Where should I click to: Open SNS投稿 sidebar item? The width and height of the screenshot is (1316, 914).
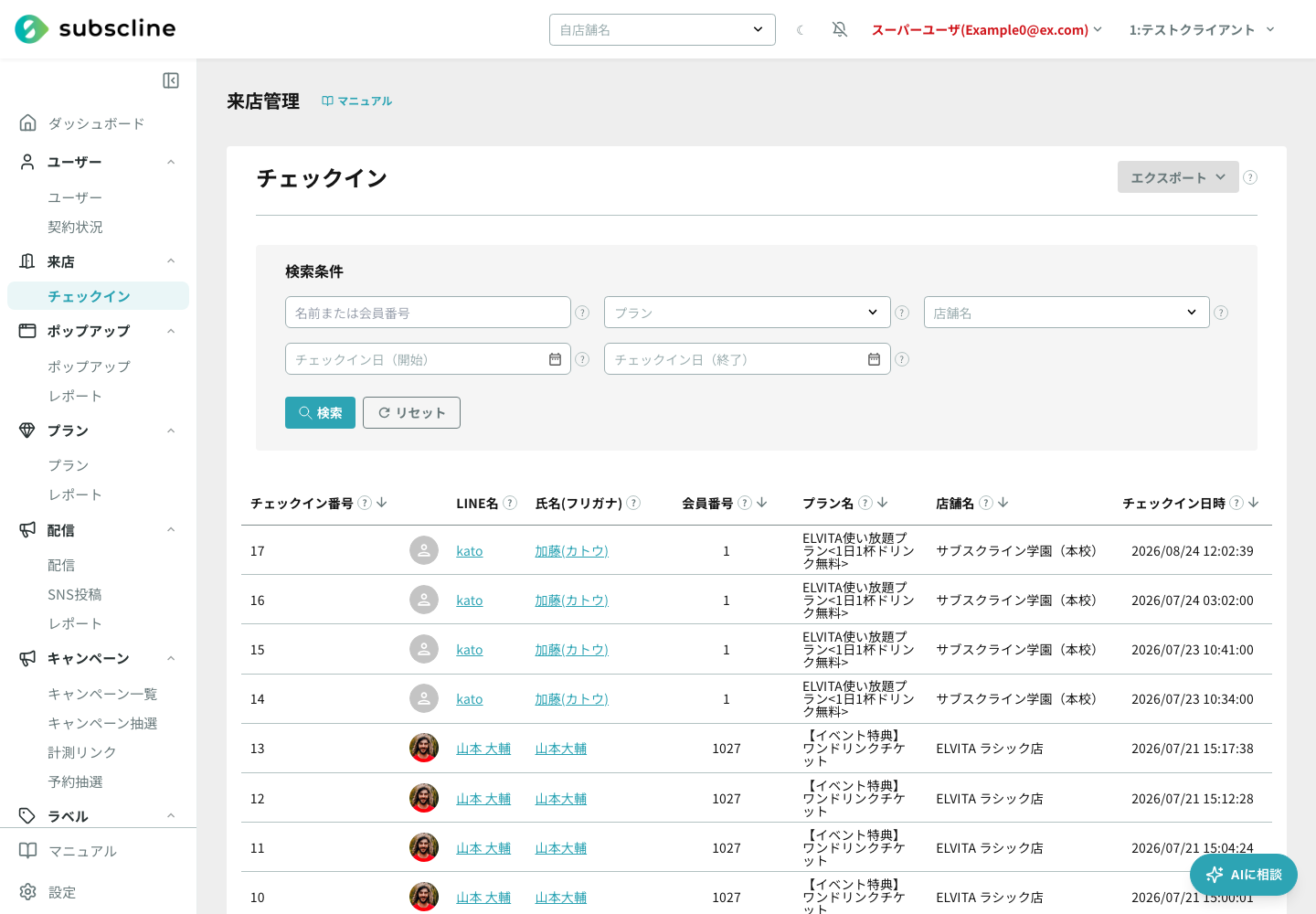[x=75, y=594]
